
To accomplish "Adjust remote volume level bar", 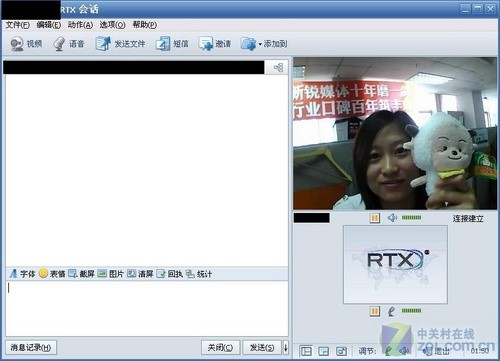I will 411,218.
